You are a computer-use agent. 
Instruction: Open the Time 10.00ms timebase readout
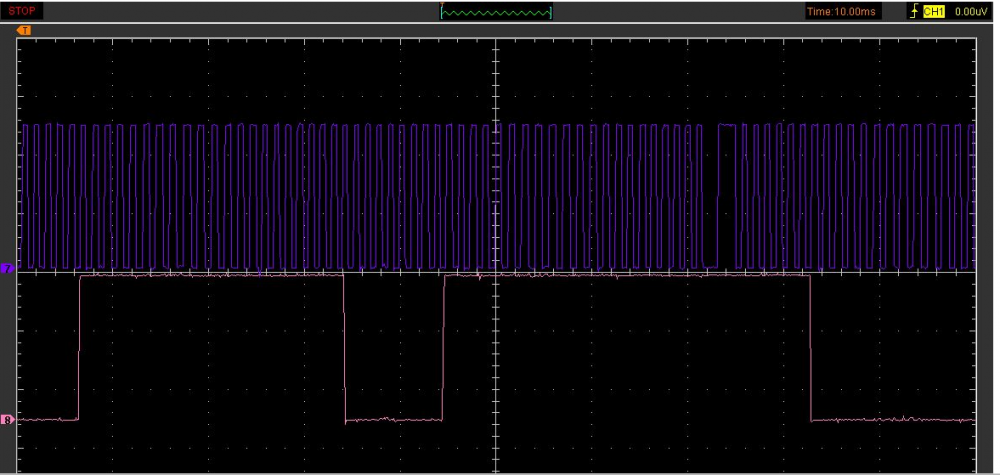[840, 12]
